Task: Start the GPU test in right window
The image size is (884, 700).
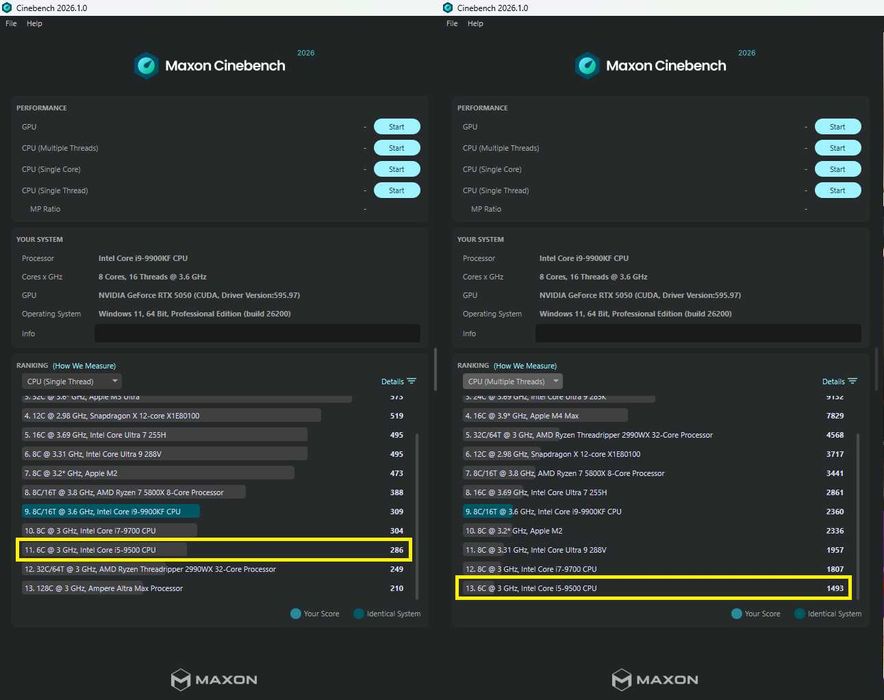Action: 838,127
